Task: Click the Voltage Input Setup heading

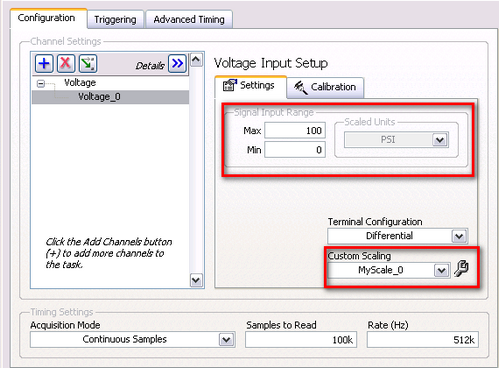Action: click(x=271, y=63)
